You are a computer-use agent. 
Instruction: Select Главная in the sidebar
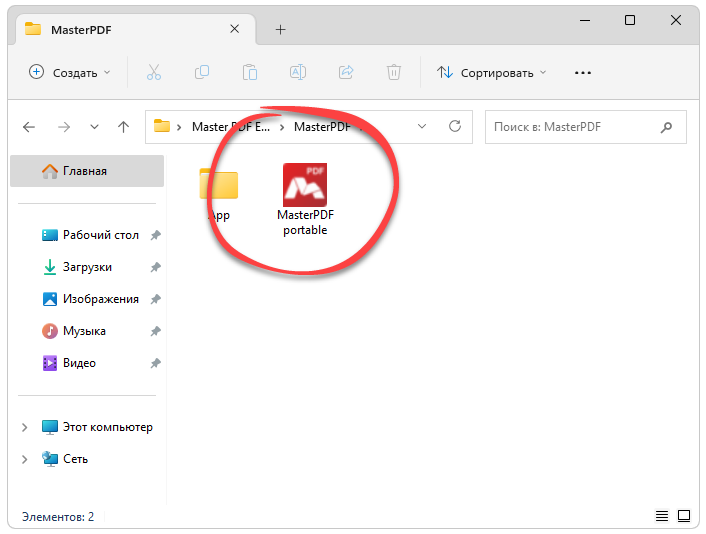(x=87, y=171)
